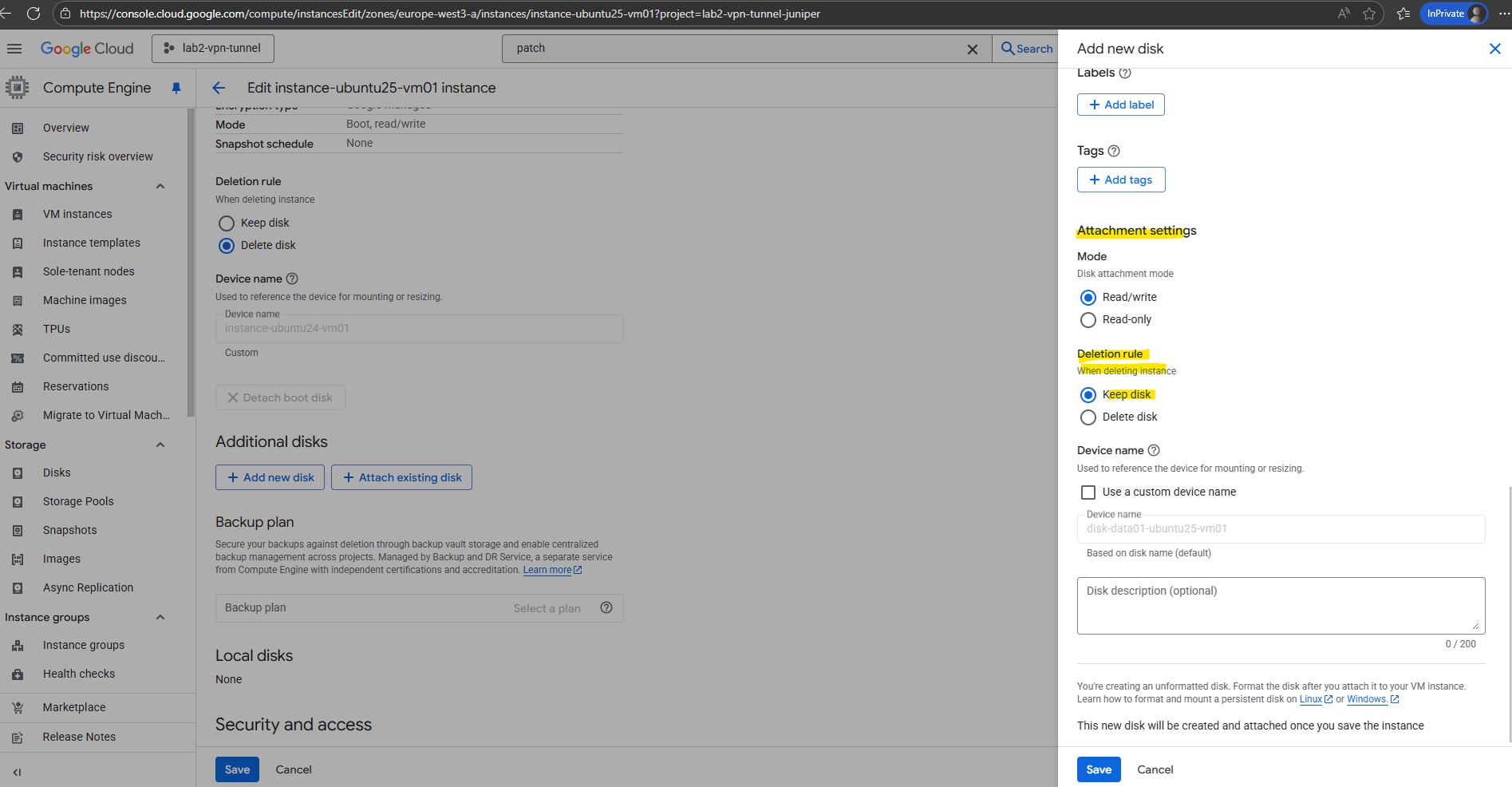The image size is (1512, 787).
Task: Close the Add new disk panel
Action: tap(1495, 49)
